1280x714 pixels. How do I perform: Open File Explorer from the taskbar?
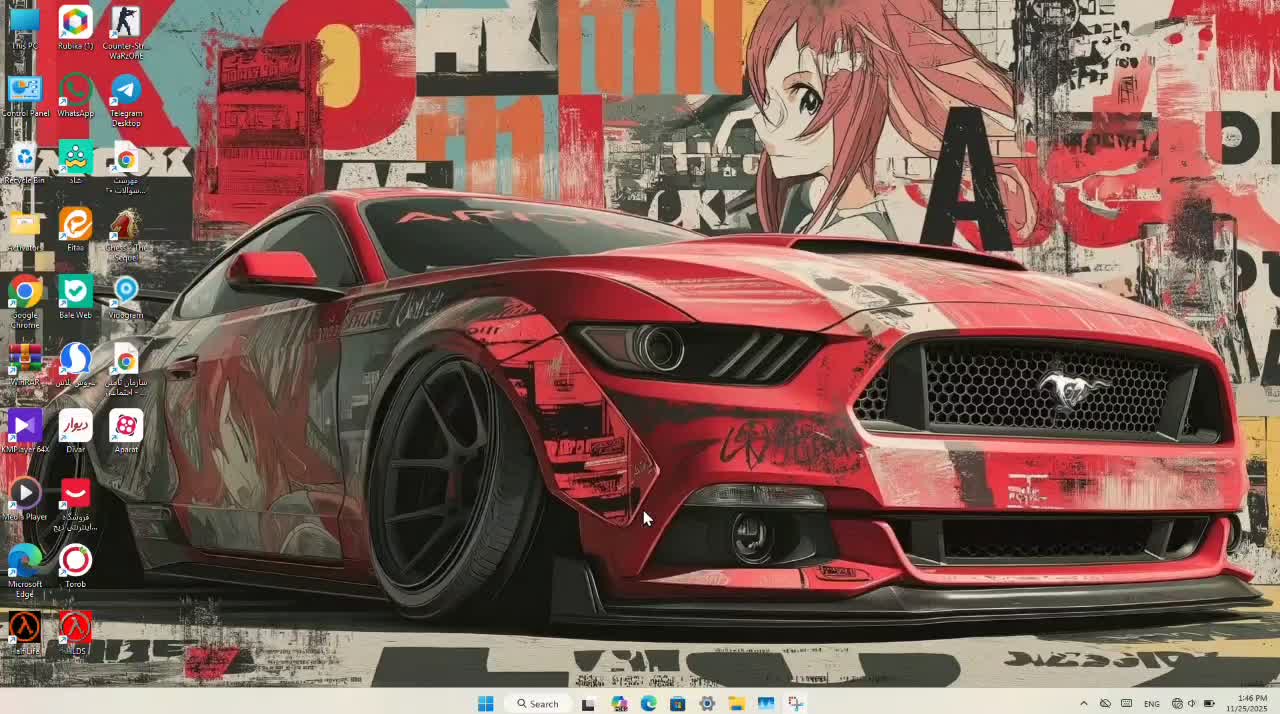click(736, 703)
